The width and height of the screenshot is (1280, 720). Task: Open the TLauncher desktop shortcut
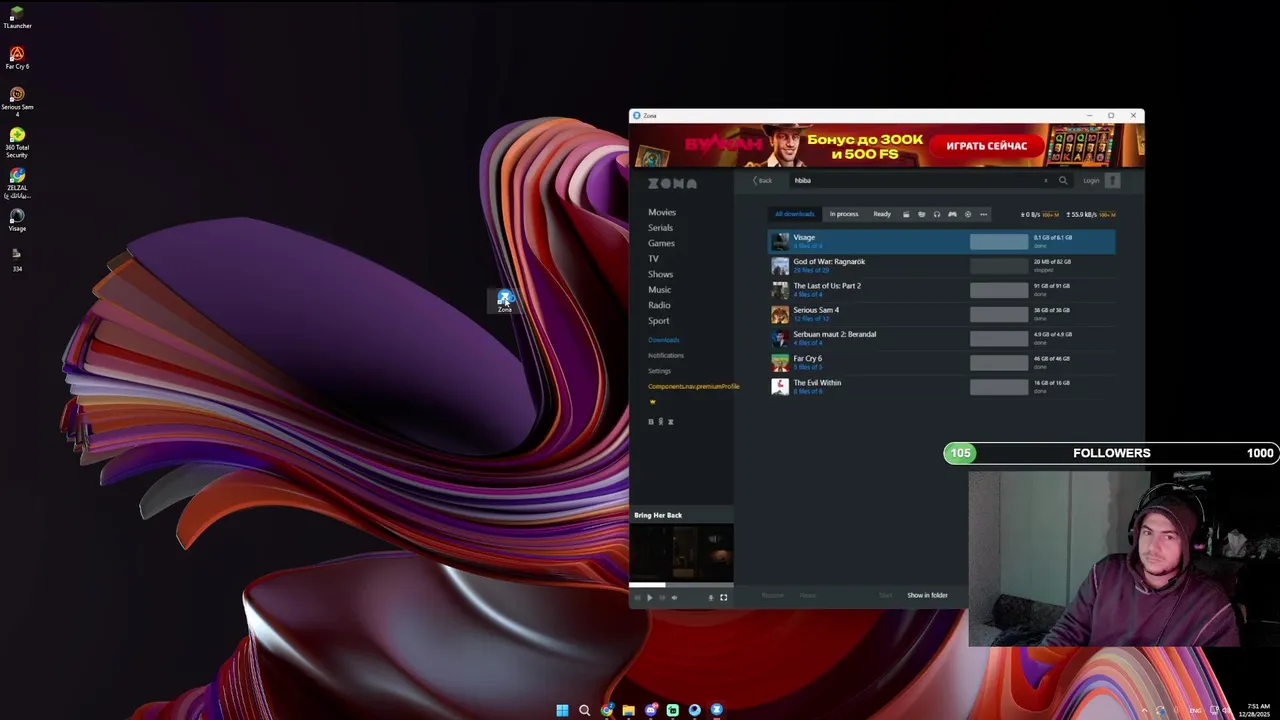click(x=17, y=16)
